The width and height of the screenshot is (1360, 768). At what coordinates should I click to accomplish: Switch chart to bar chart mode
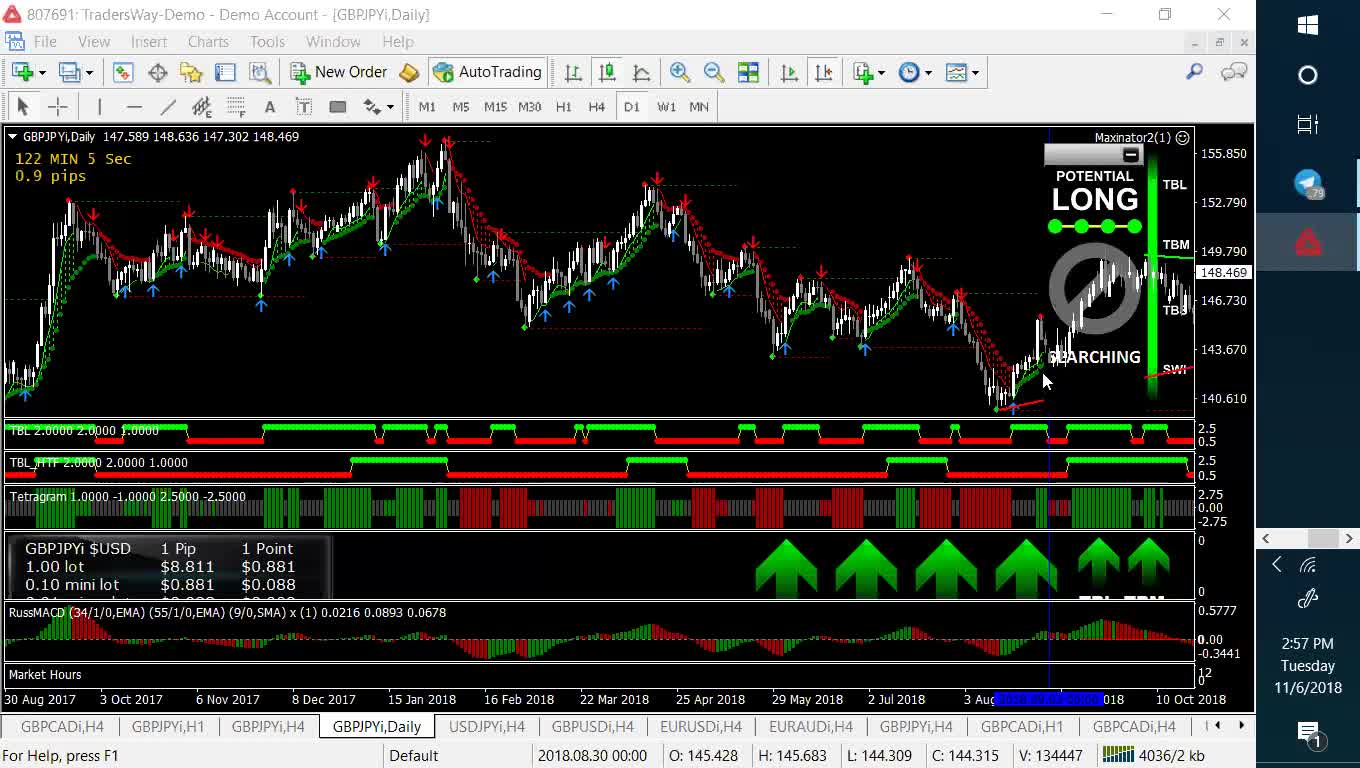(x=573, y=72)
